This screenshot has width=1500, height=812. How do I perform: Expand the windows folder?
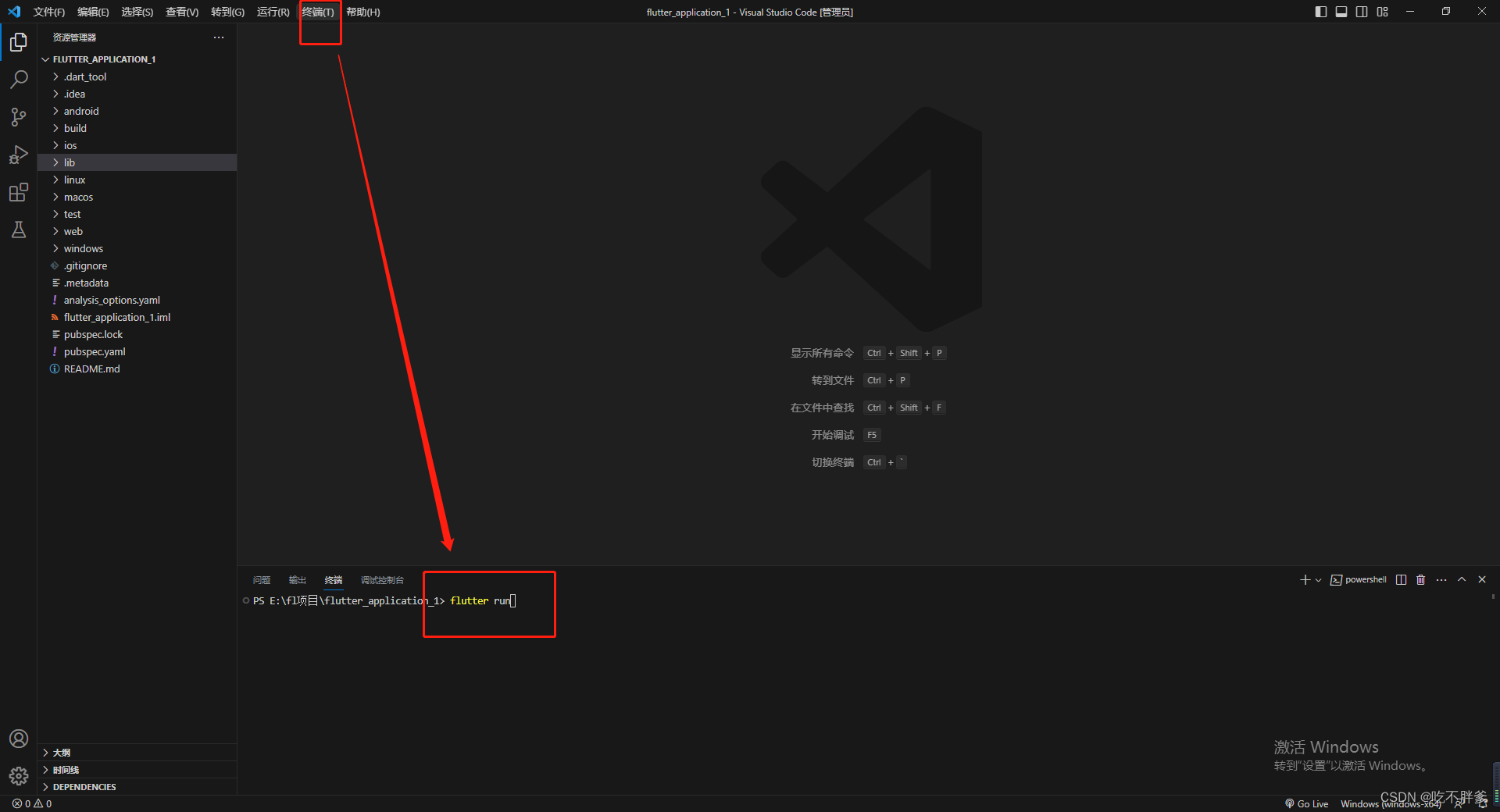tap(137, 248)
